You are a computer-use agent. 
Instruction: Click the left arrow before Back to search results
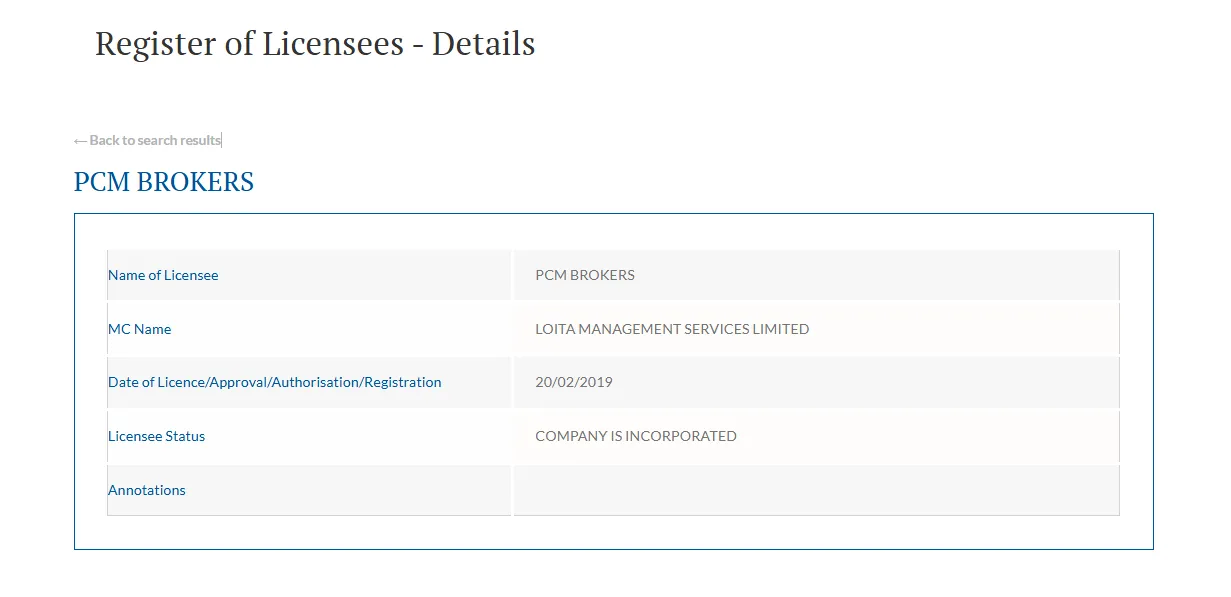(79, 139)
